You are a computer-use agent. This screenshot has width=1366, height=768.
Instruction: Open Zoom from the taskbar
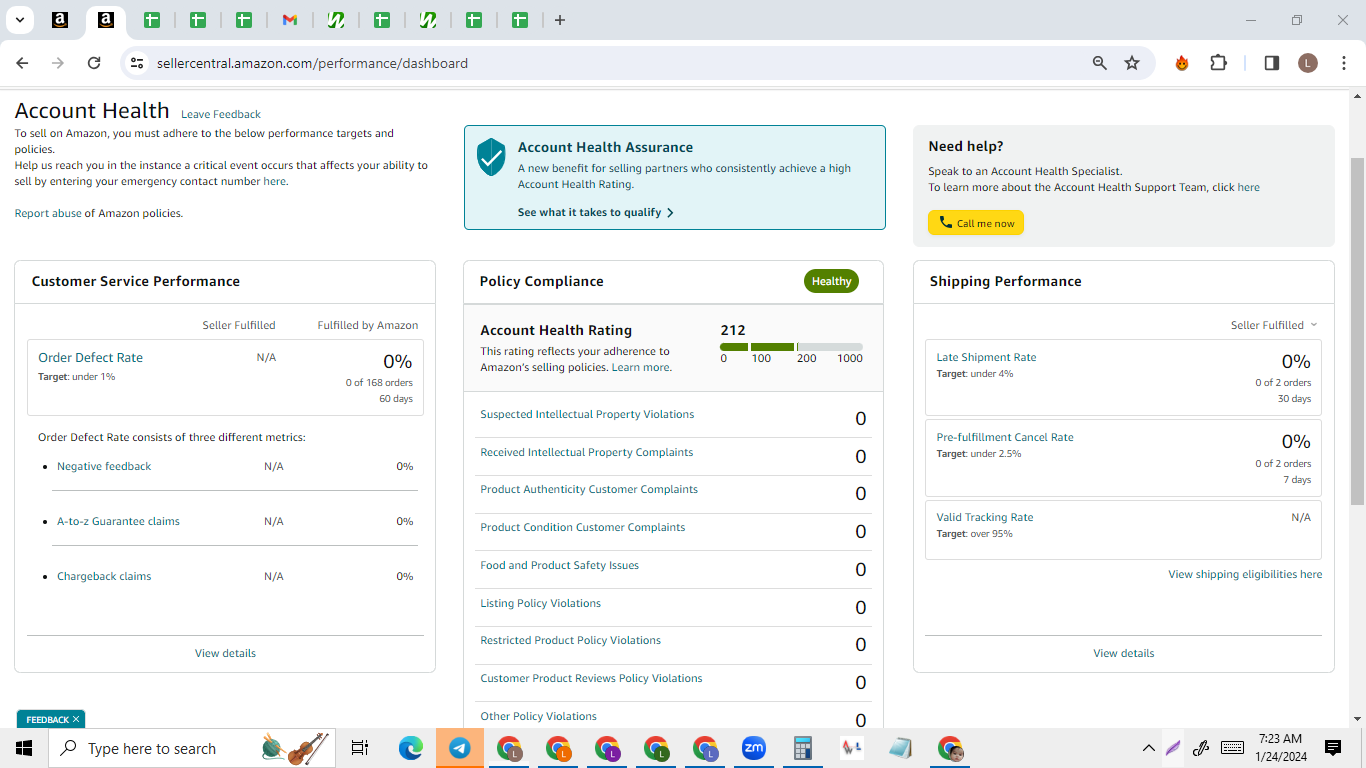(753, 748)
